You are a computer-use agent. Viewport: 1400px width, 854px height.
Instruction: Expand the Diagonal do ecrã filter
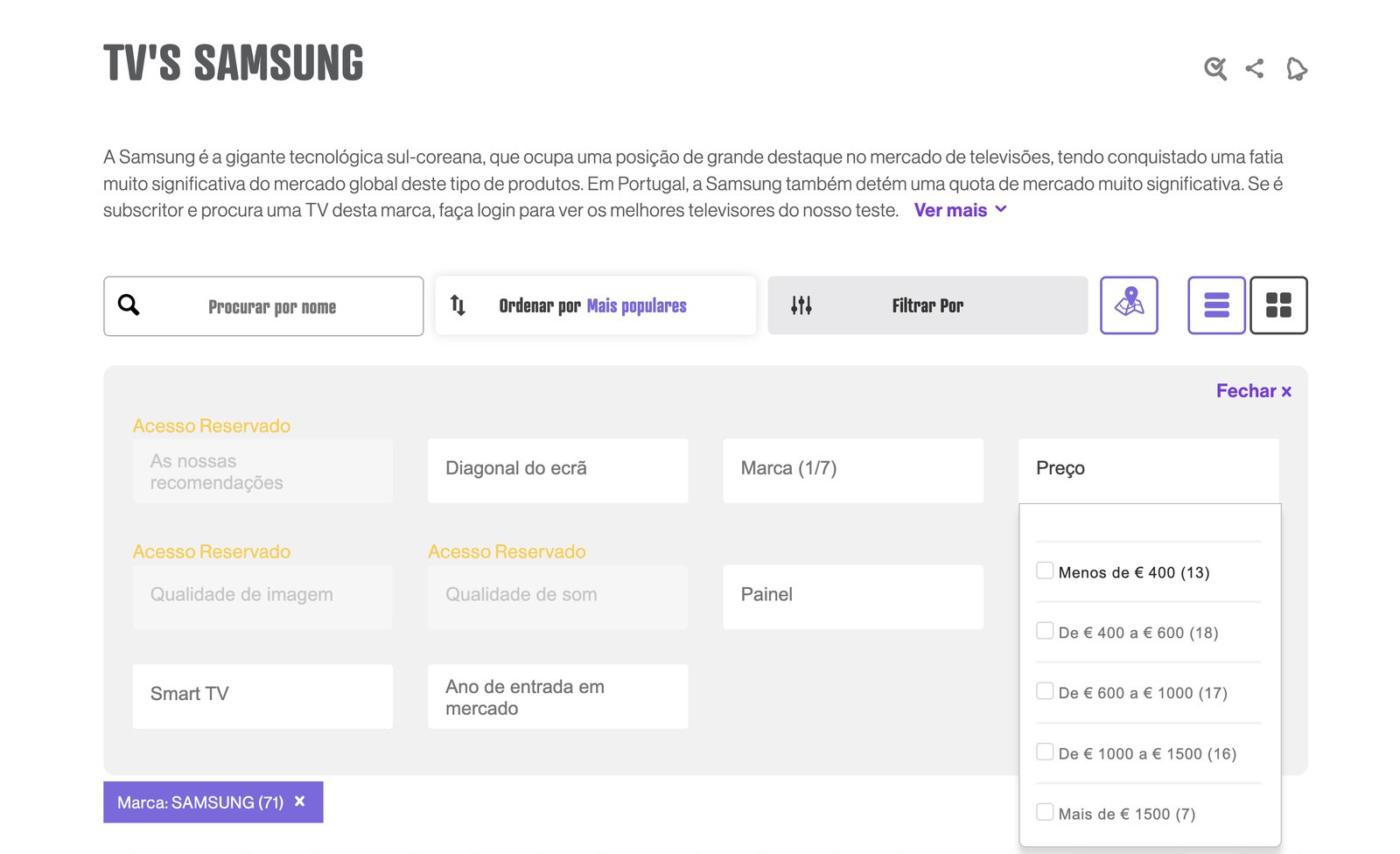coord(557,470)
